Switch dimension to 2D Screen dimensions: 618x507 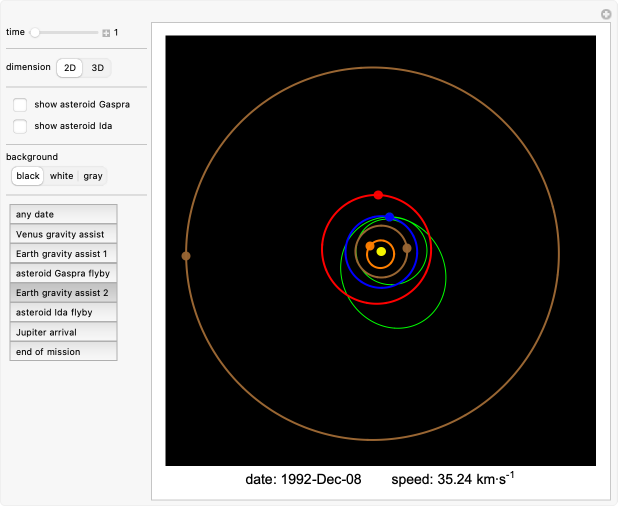pos(69,68)
